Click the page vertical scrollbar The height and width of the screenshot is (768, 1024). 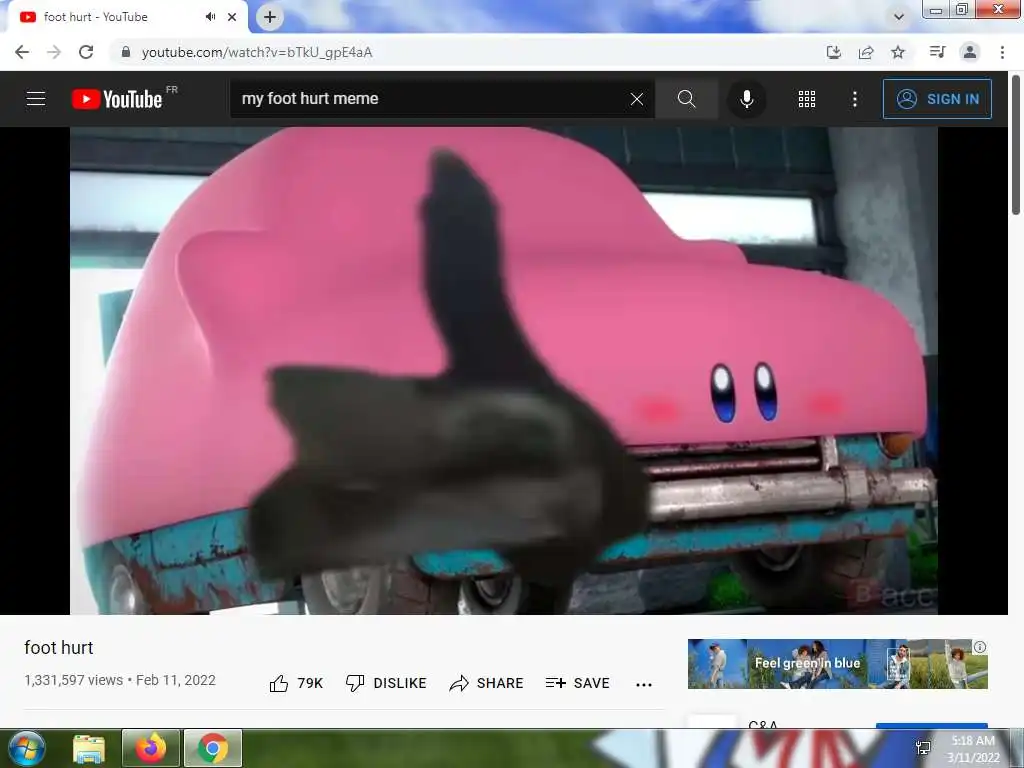pyautogui.click(x=1016, y=145)
